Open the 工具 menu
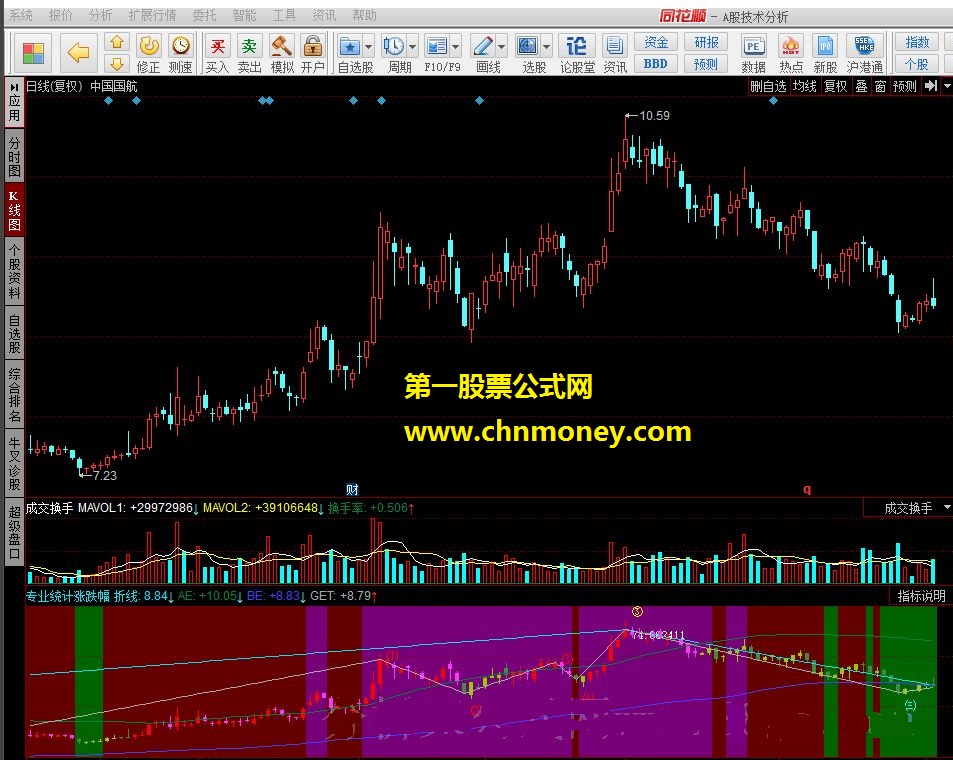Image resolution: width=953 pixels, height=760 pixels. click(x=284, y=15)
